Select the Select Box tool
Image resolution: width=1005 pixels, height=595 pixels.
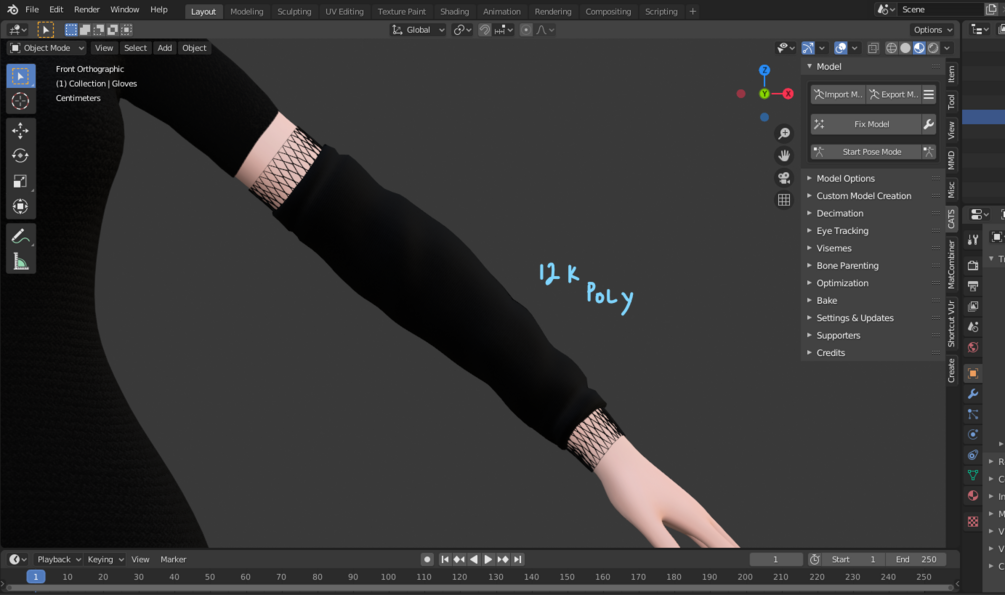[x=21, y=76]
